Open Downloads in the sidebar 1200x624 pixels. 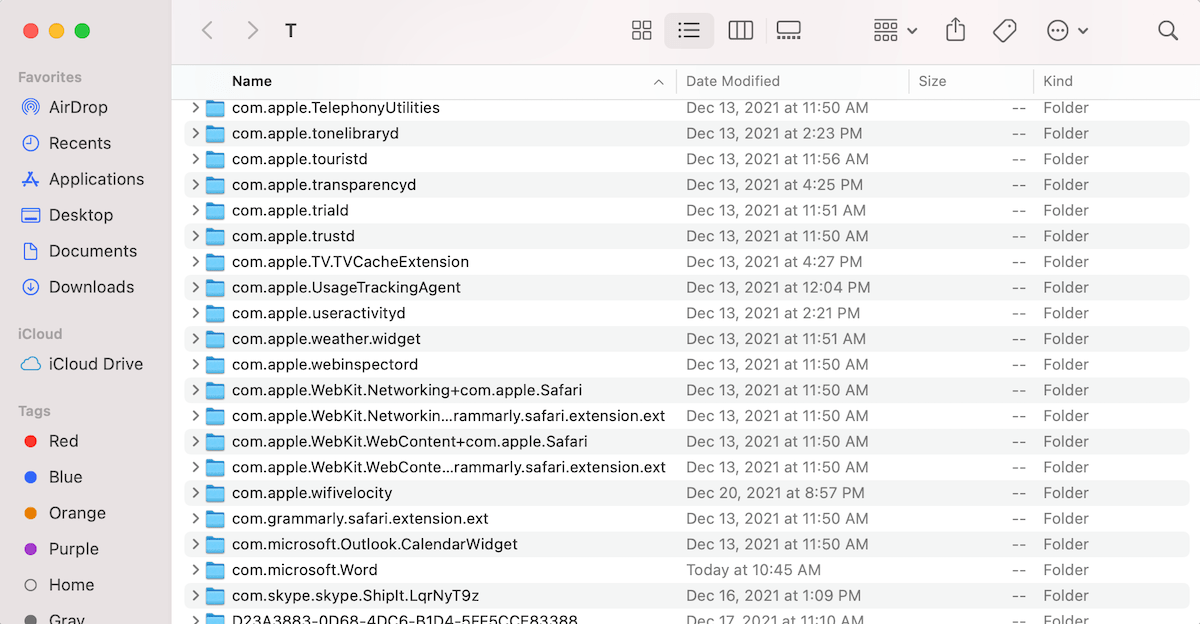click(91, 287)
